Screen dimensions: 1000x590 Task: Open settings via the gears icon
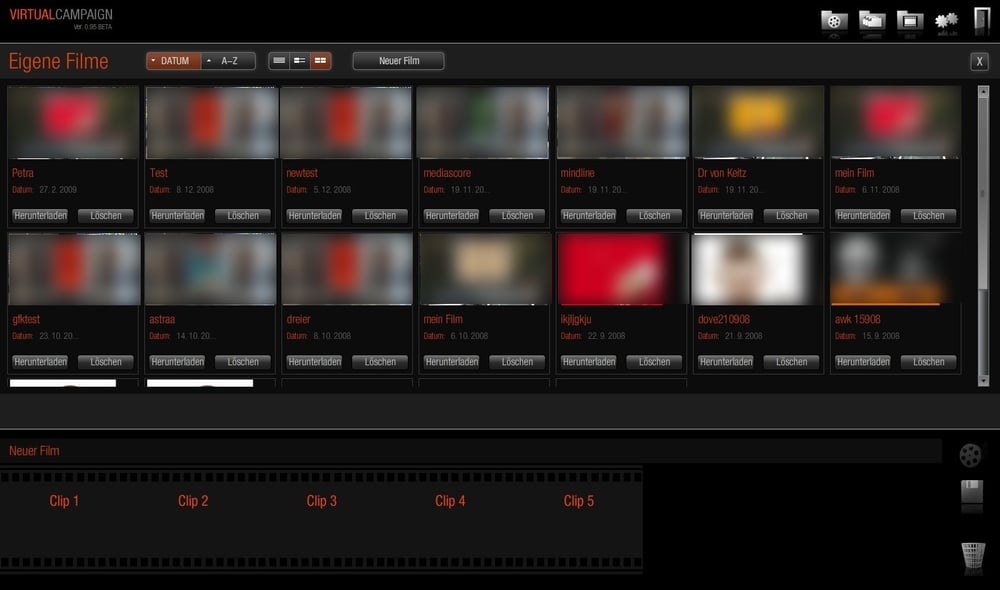(x=946, y=22)
